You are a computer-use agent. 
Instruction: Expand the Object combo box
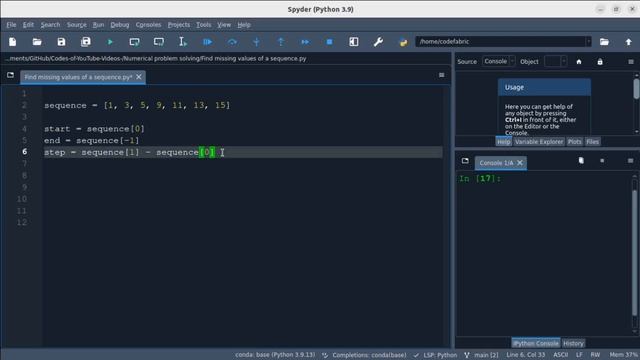pyautogui.click(x=556, y=62)
